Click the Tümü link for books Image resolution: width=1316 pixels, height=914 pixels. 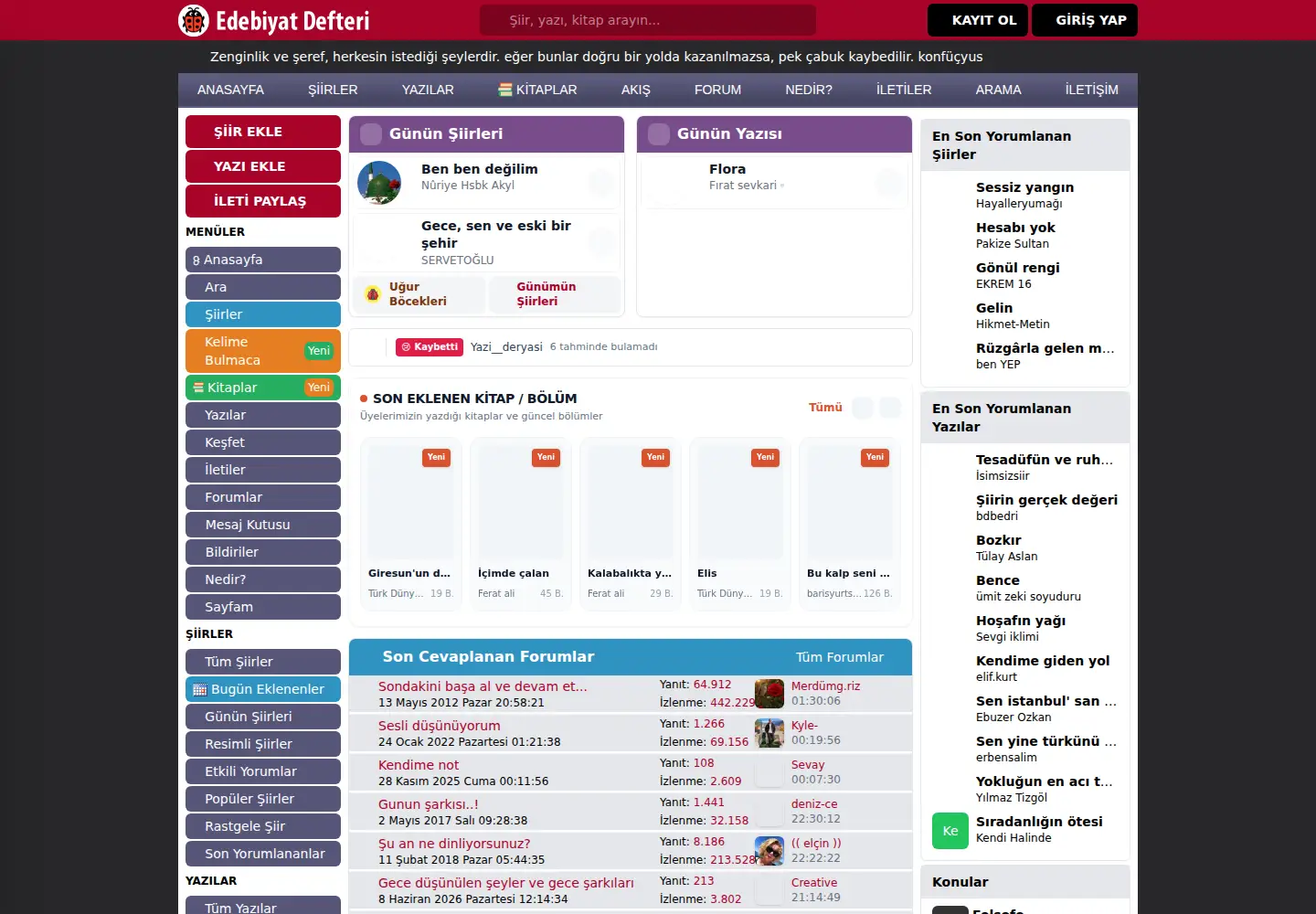[825, 408]
